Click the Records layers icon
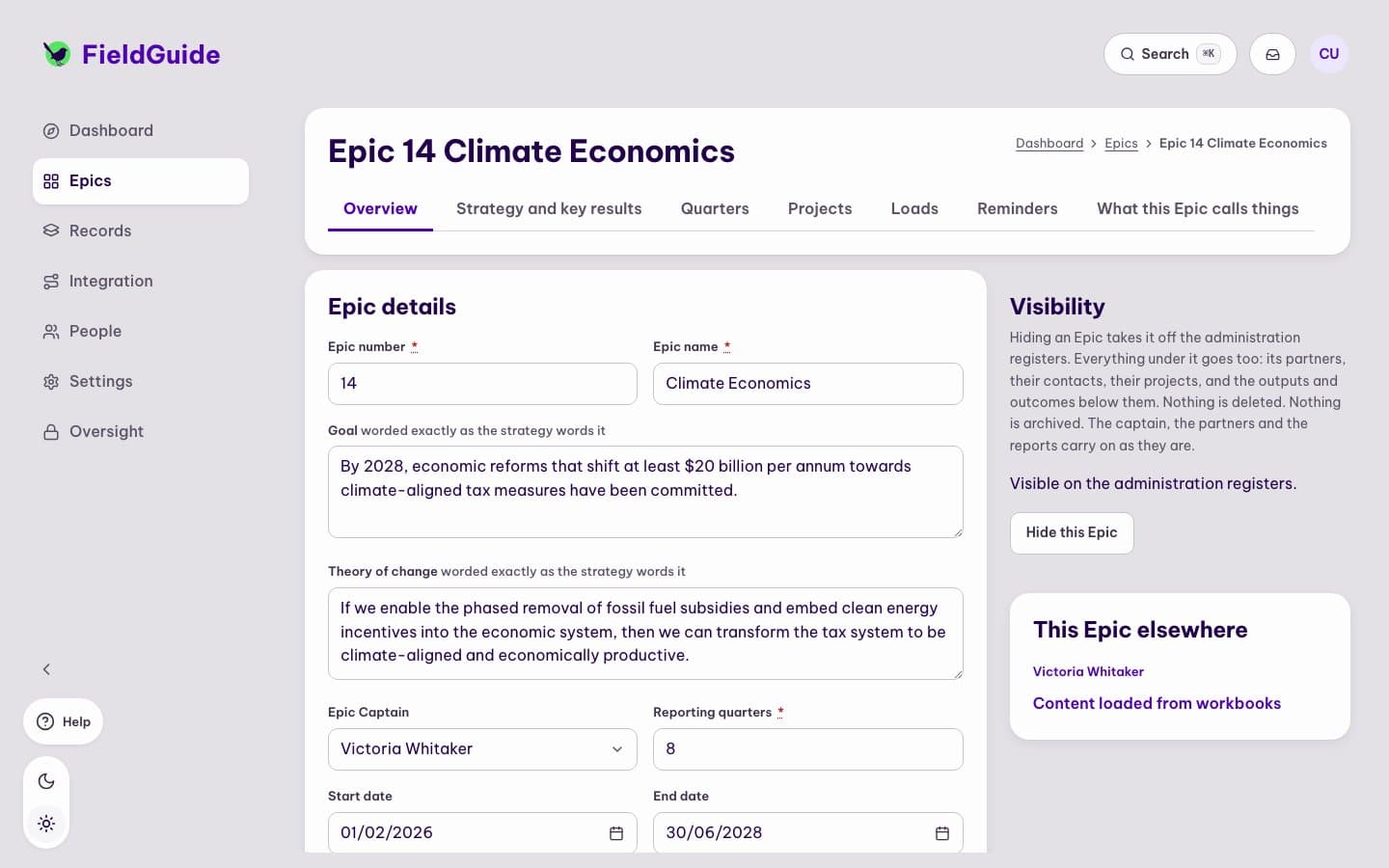1389x868 pixels. pos(51,231)
